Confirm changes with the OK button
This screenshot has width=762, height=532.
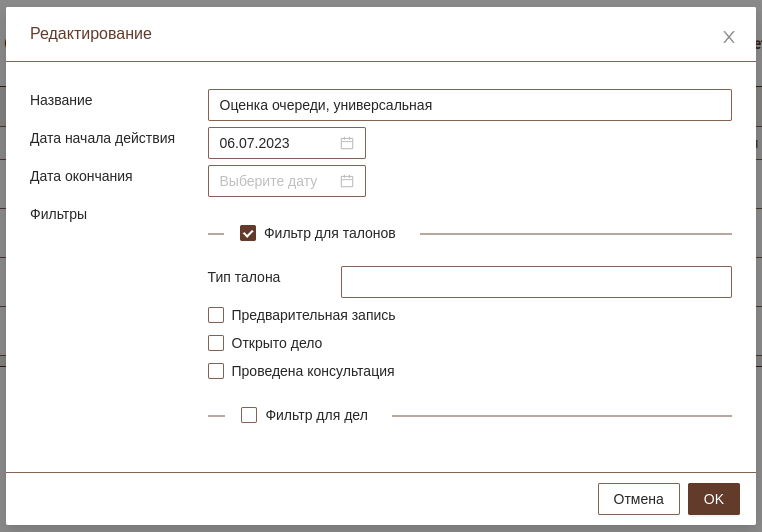pyautogui.click(x=713, y=499)
